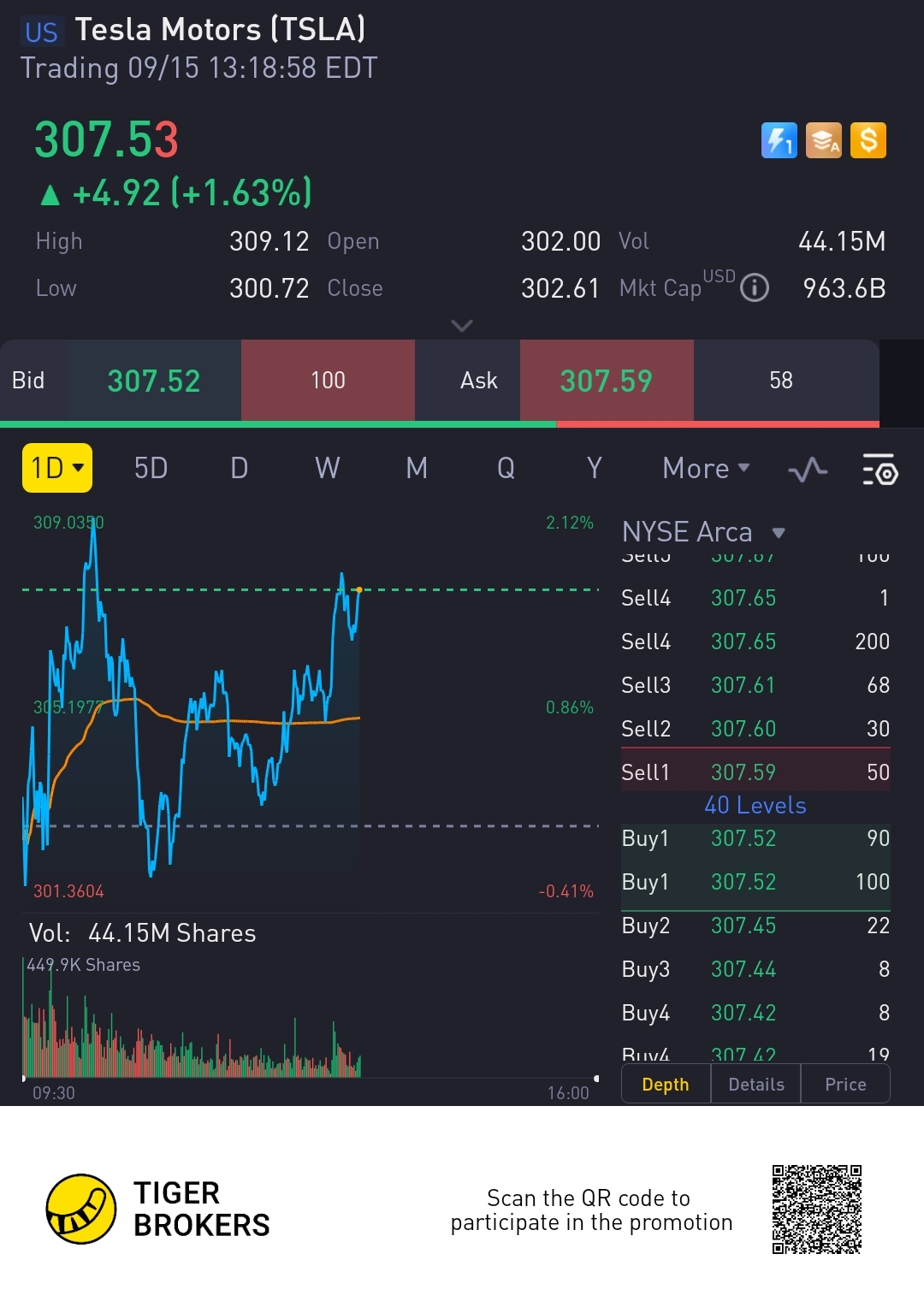
Task: Tap the blue lightning quick trade icon
Action: pyautogui.click(x=779, y=140)
